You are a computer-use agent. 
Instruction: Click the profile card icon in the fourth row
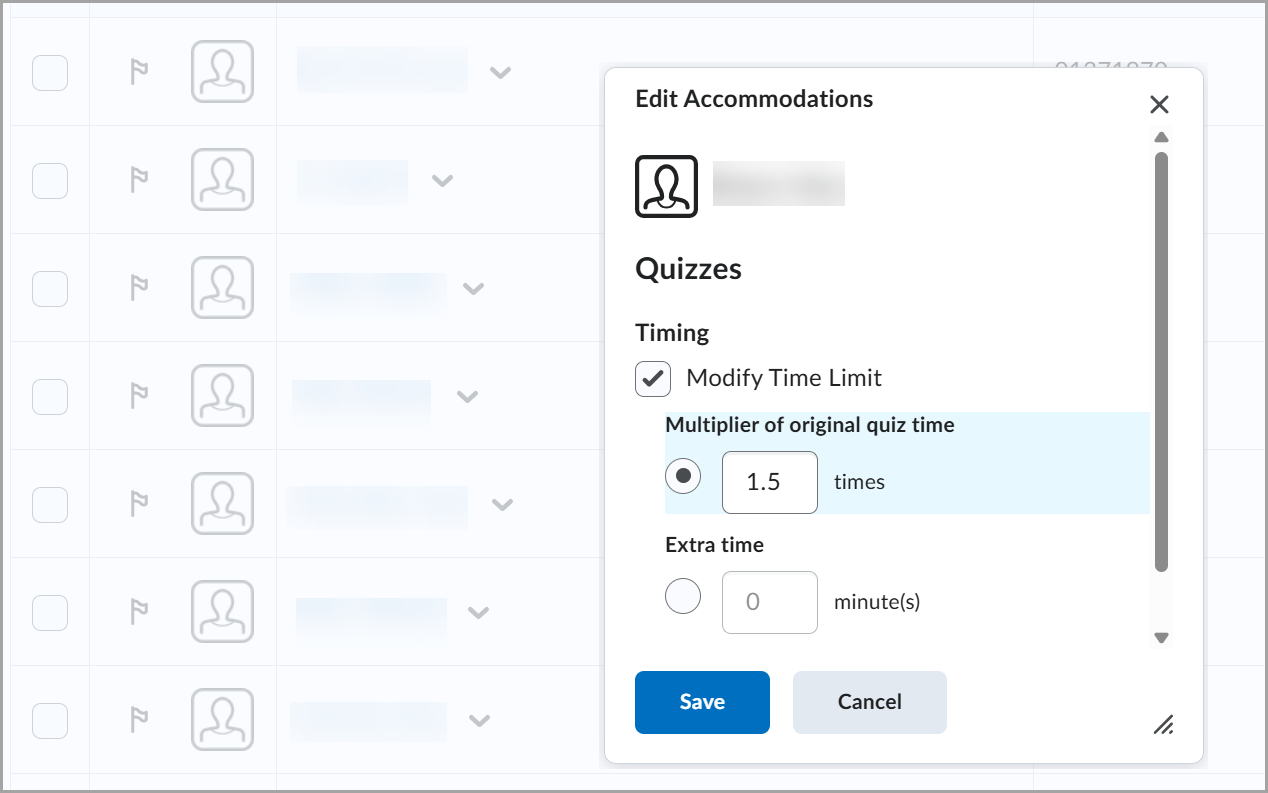point(222,396)
